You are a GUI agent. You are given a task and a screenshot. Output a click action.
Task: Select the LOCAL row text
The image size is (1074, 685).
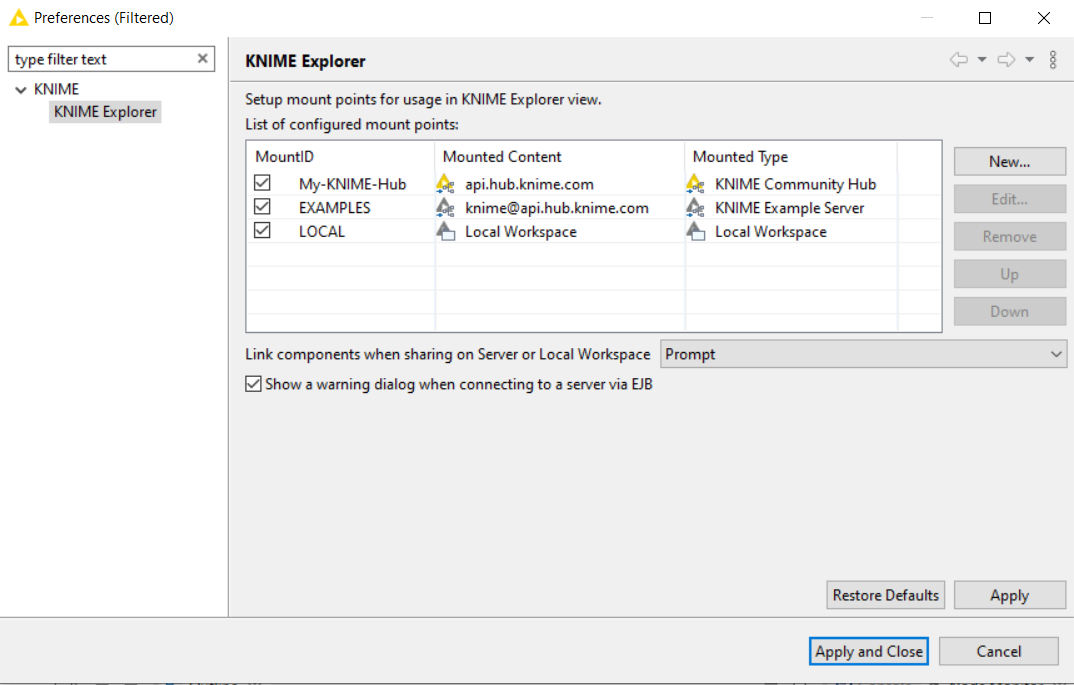pyautogui.click(x=322, y=232)
